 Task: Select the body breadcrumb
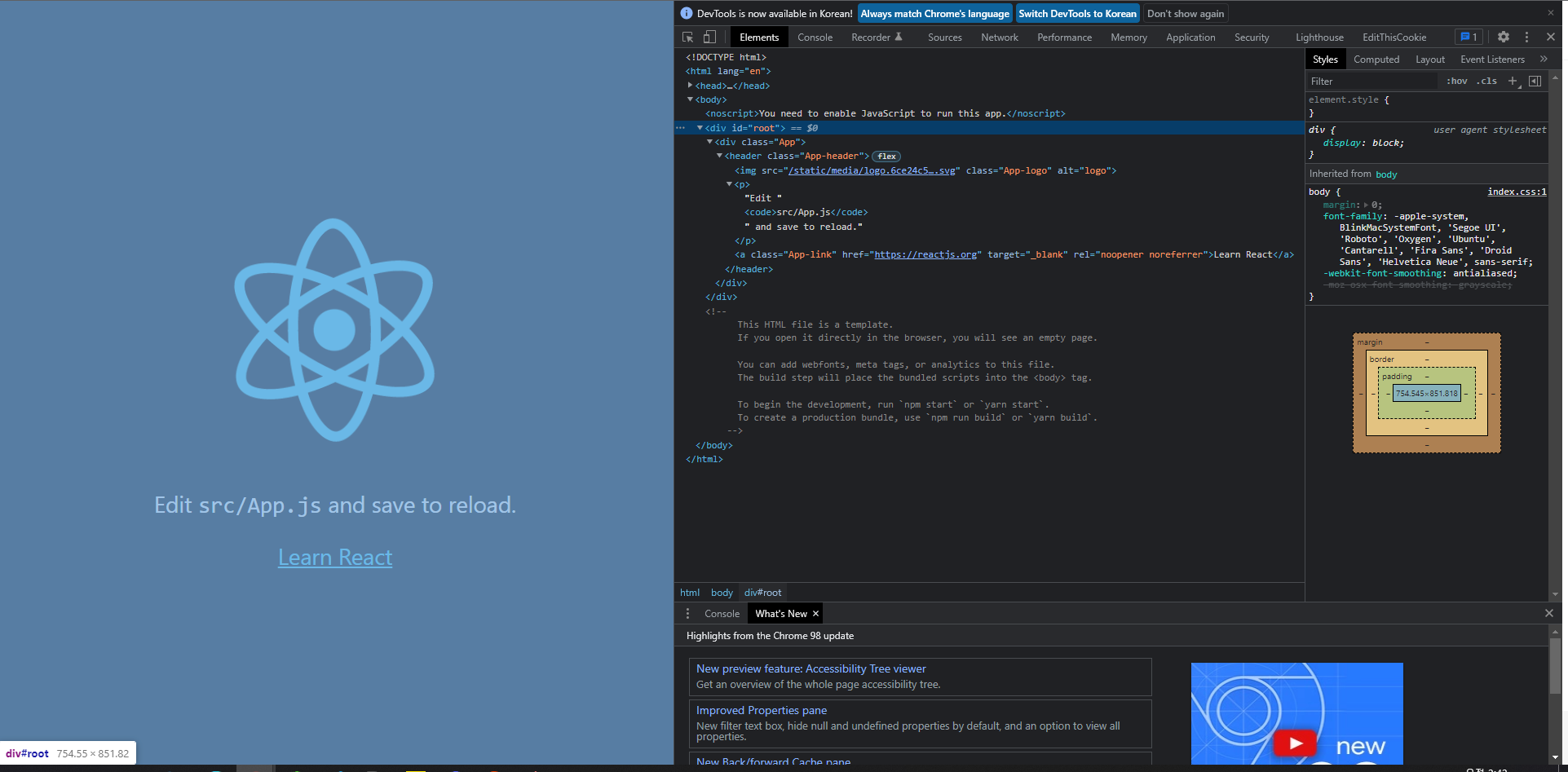coord(722,593)
